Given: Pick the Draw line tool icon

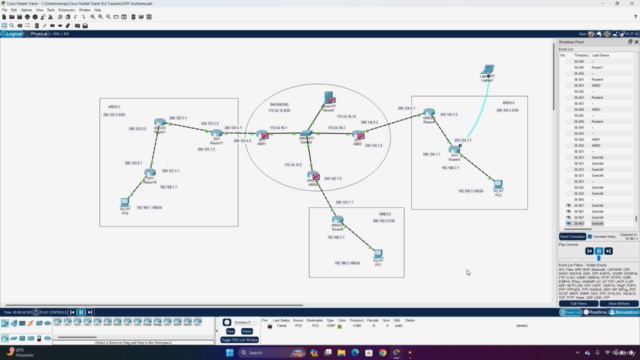Looking at the screenshot, I should click(x=44, y=26).
